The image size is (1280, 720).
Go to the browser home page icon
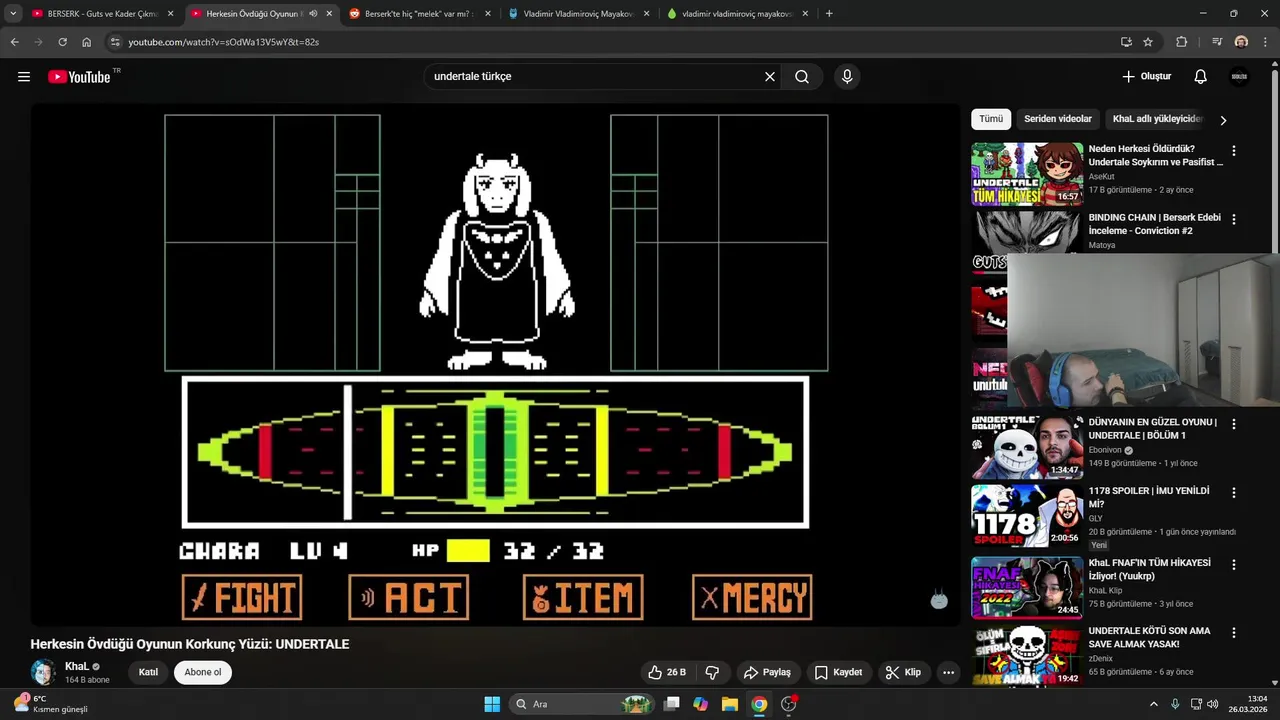(87, 42)
